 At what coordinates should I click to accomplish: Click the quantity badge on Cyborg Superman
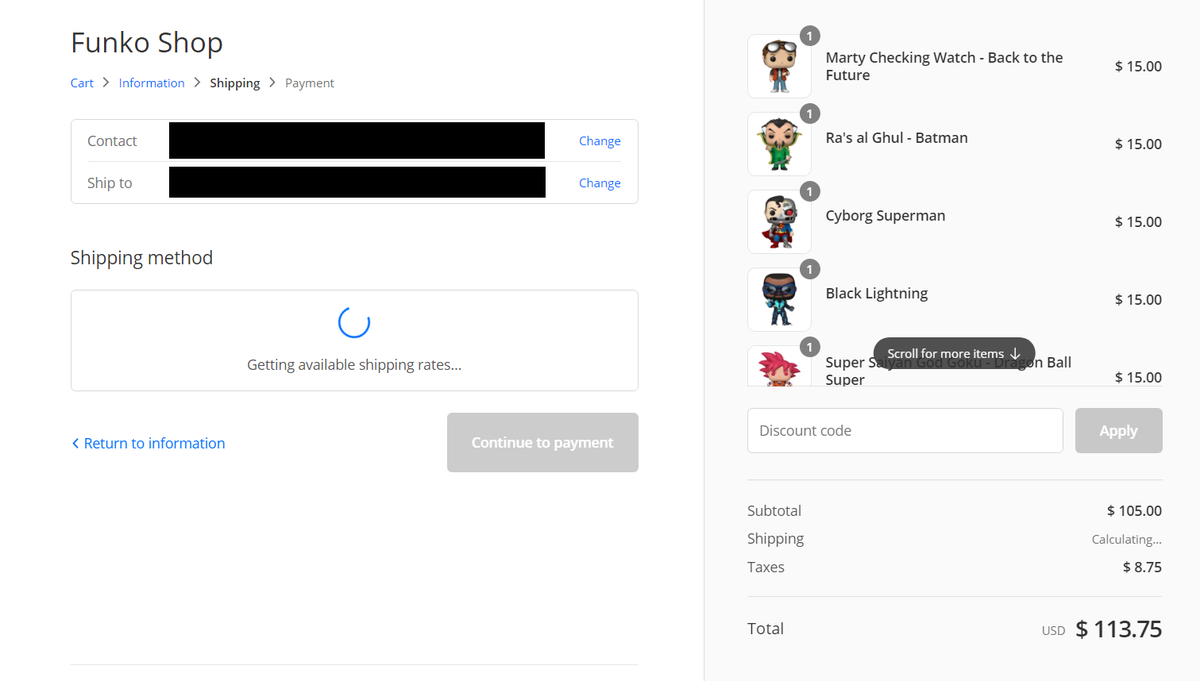pos(810,191)
